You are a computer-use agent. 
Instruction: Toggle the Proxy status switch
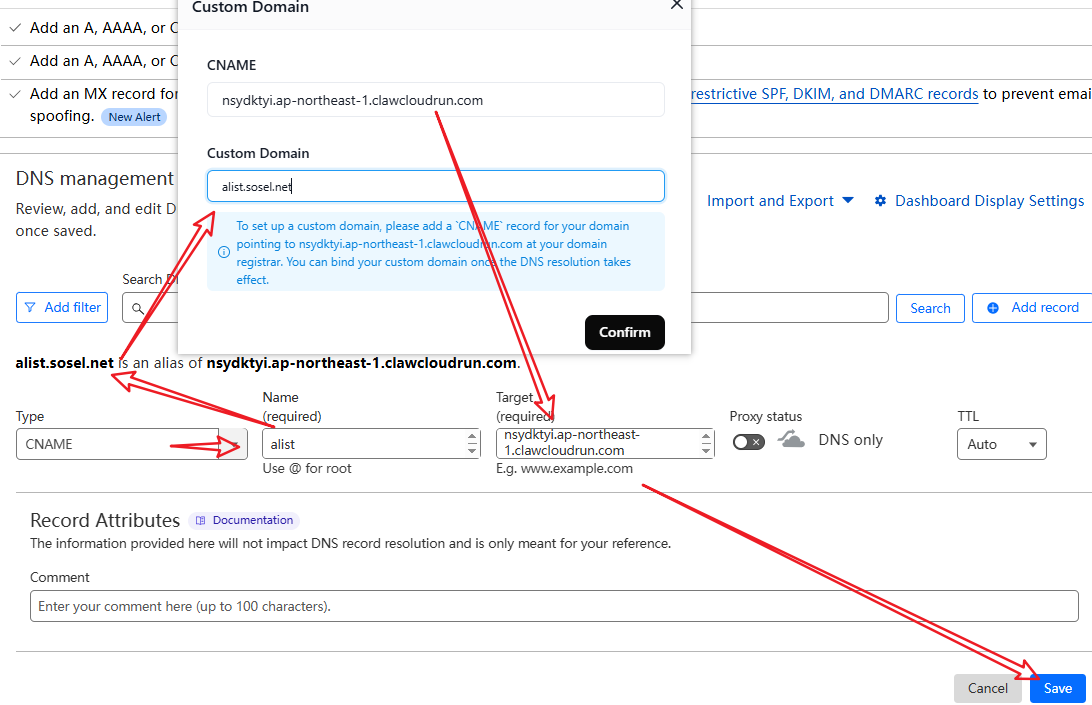pyautogui.click(x=749, y=442)
